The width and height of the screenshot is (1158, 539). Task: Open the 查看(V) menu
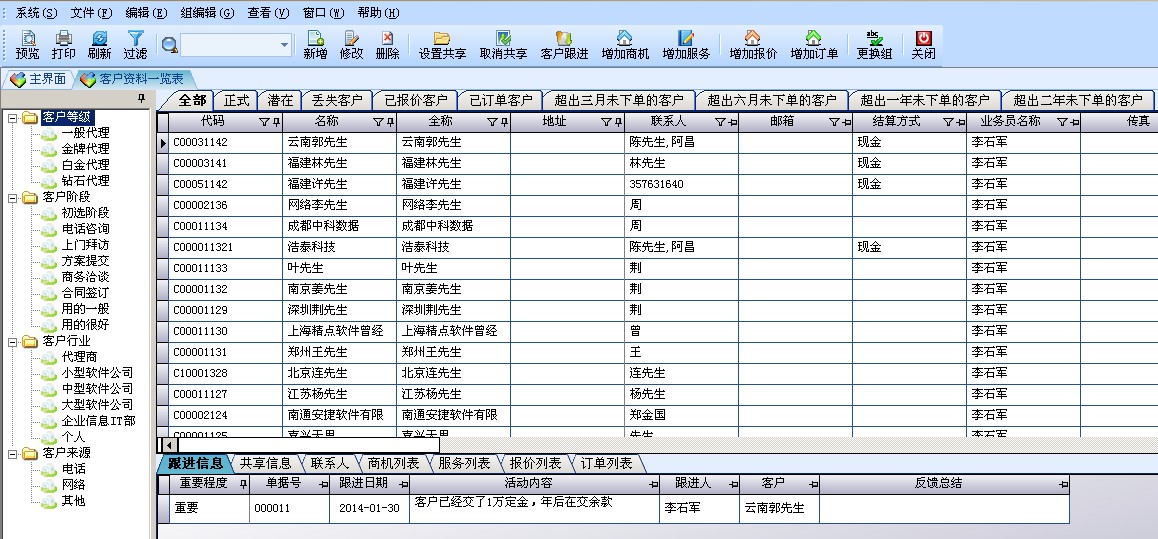[x=268, y=13]
